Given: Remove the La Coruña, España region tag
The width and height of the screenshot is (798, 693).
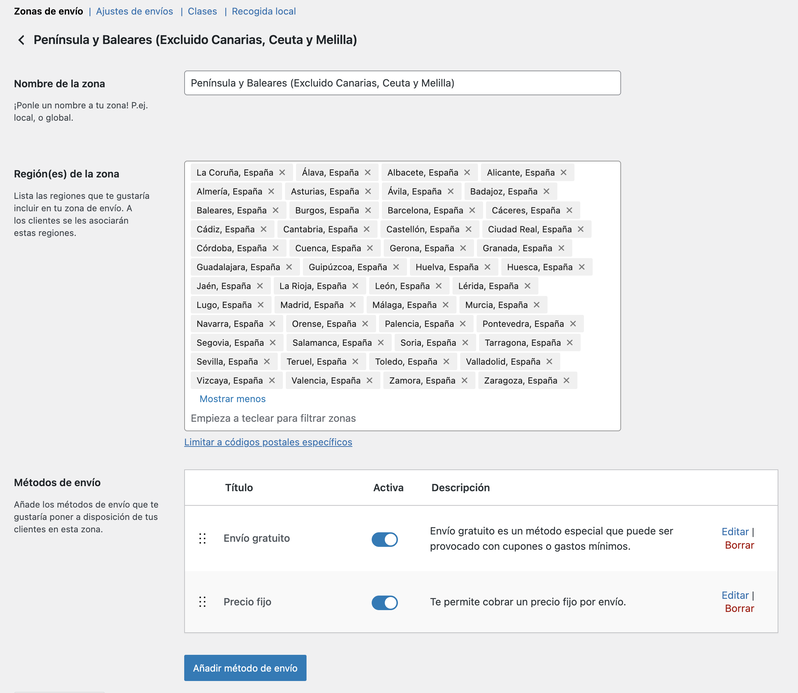Looking at the screenshot, I should click(x=282, y=172).
